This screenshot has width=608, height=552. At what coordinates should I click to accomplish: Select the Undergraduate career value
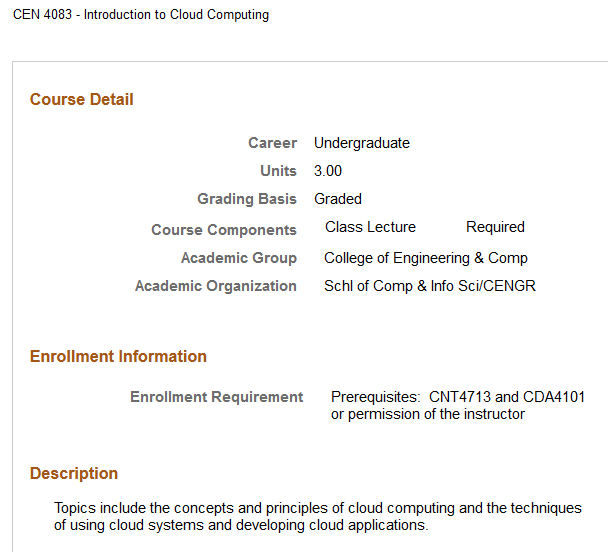(362, 143)
